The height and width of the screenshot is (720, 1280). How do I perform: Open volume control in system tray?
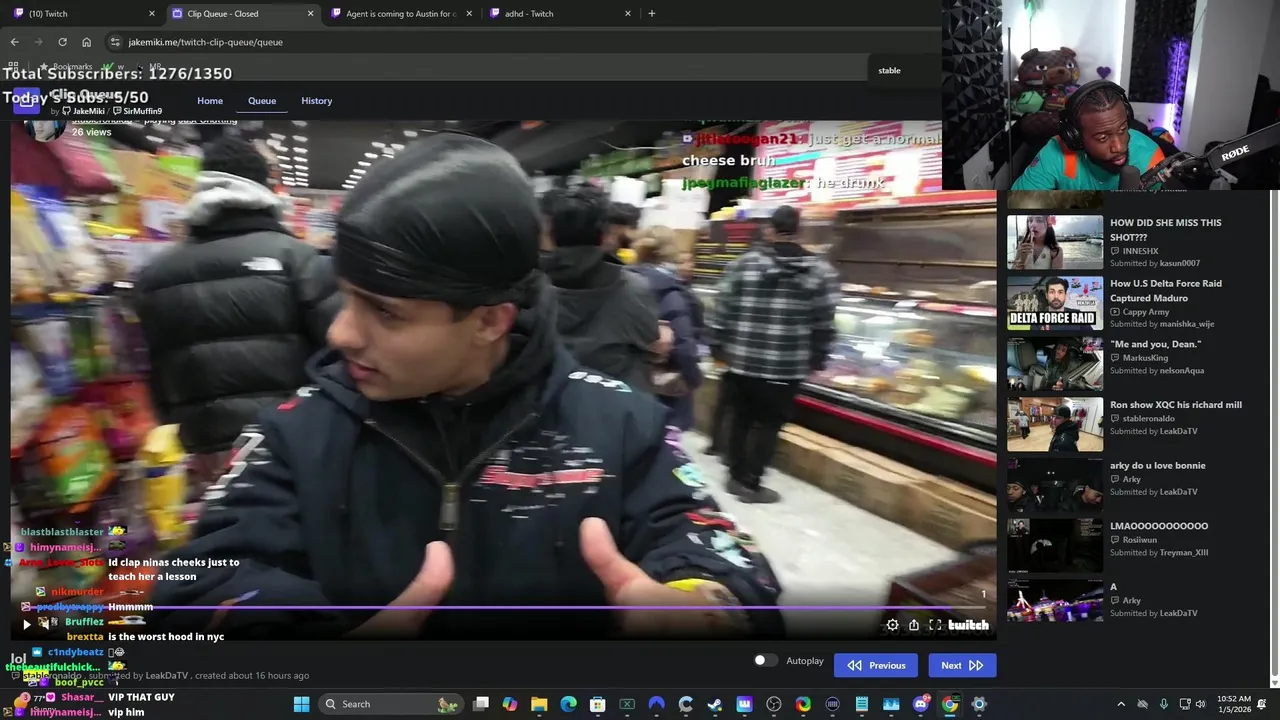point(1203,704)
